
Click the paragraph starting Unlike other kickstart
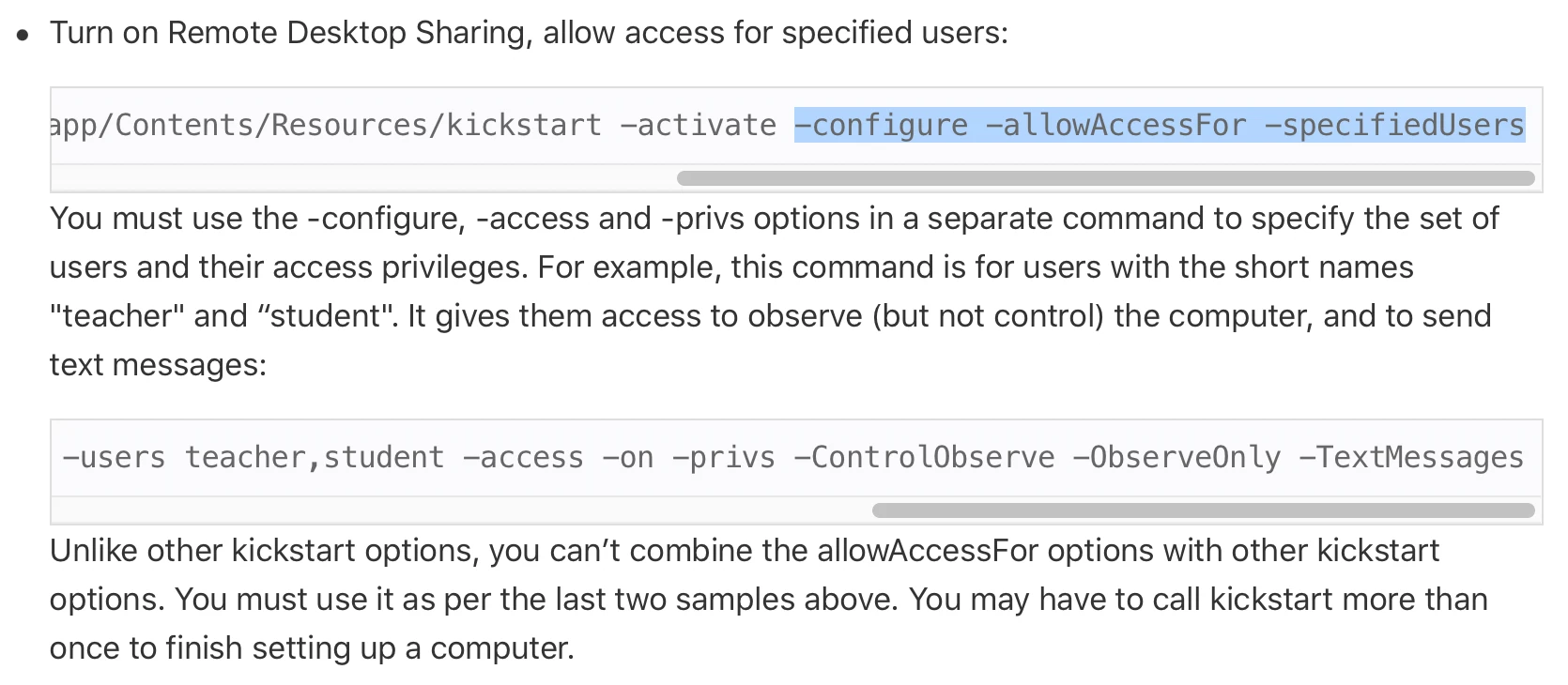point(769,599)
